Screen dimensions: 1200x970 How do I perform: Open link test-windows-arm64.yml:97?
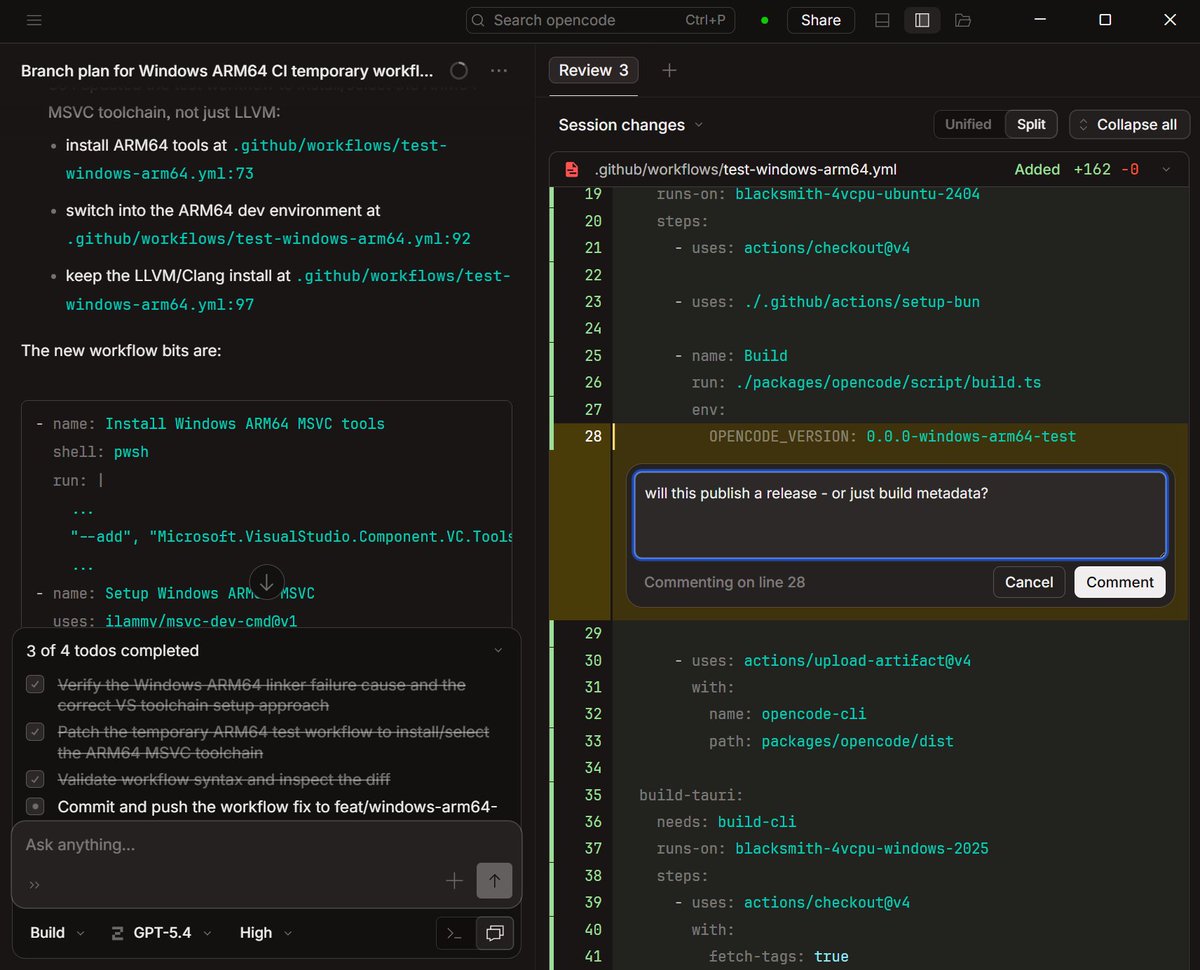(x=288, y=290)
